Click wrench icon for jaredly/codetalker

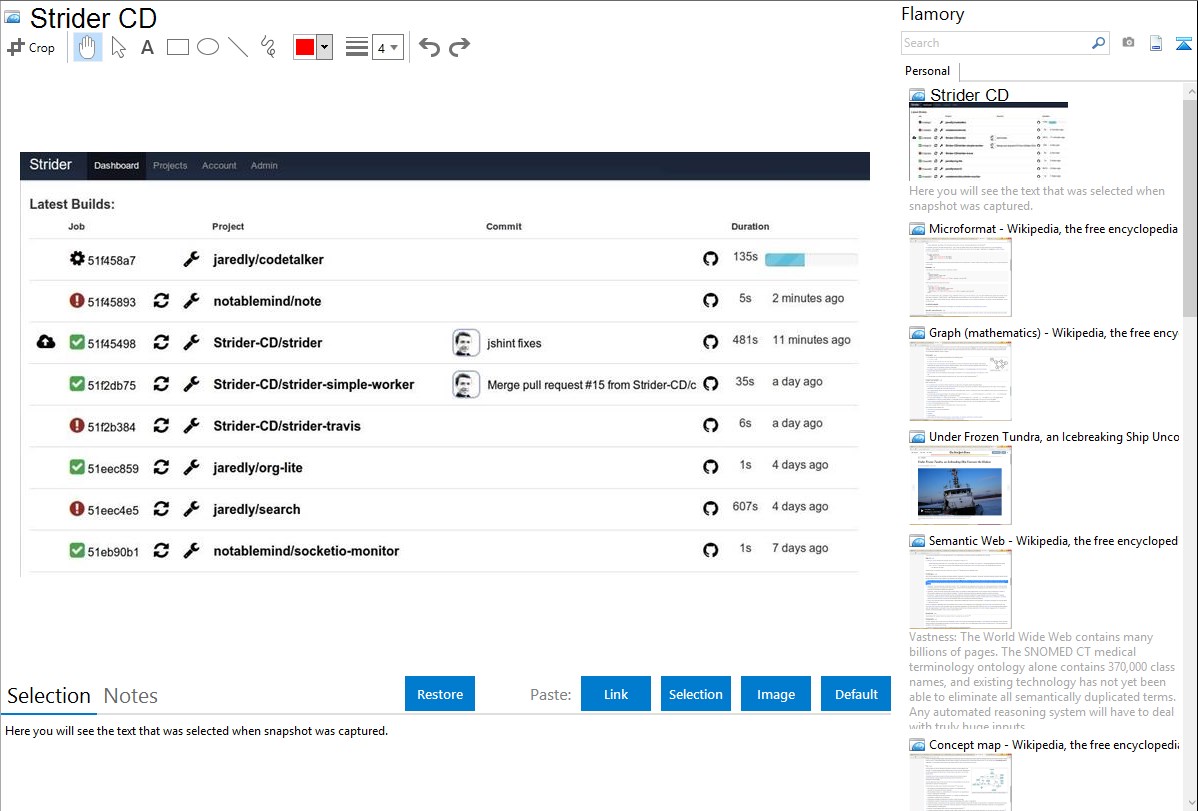[x=191, y=259]
